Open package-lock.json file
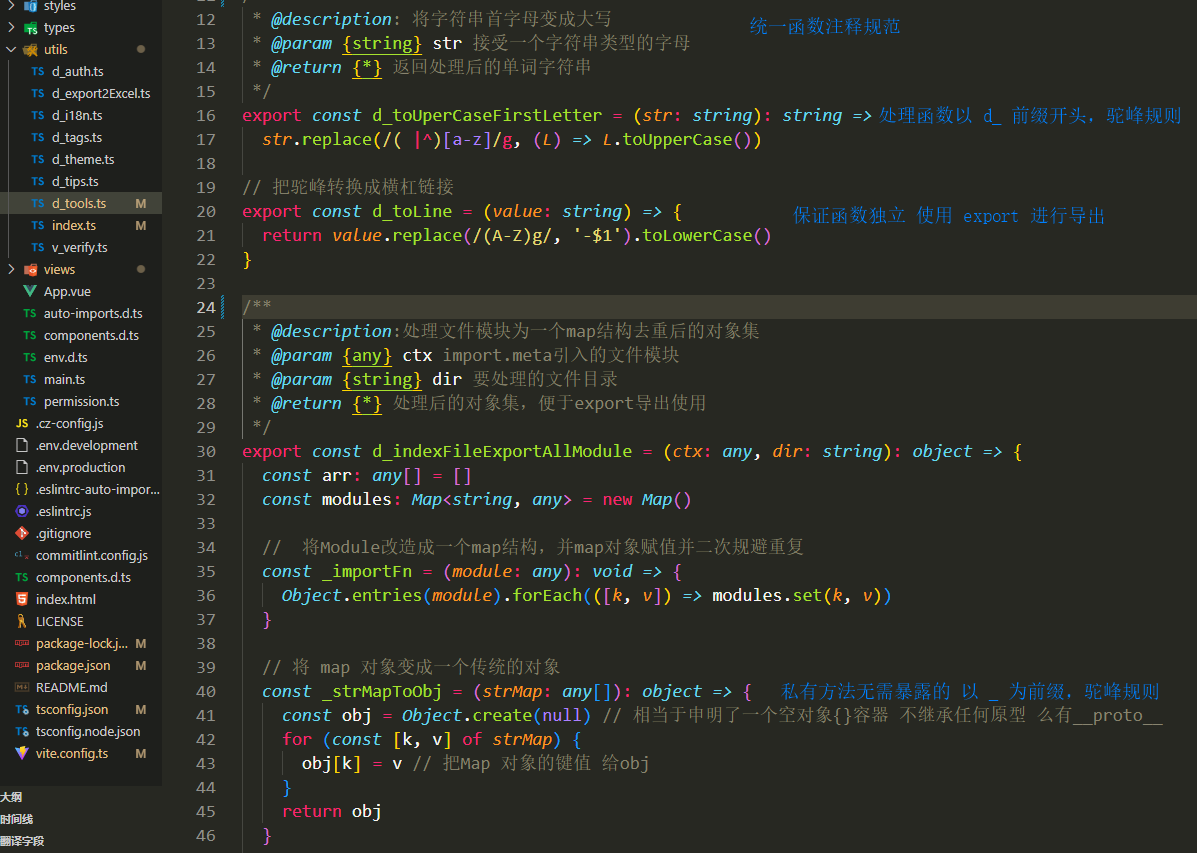 (82, 645)
